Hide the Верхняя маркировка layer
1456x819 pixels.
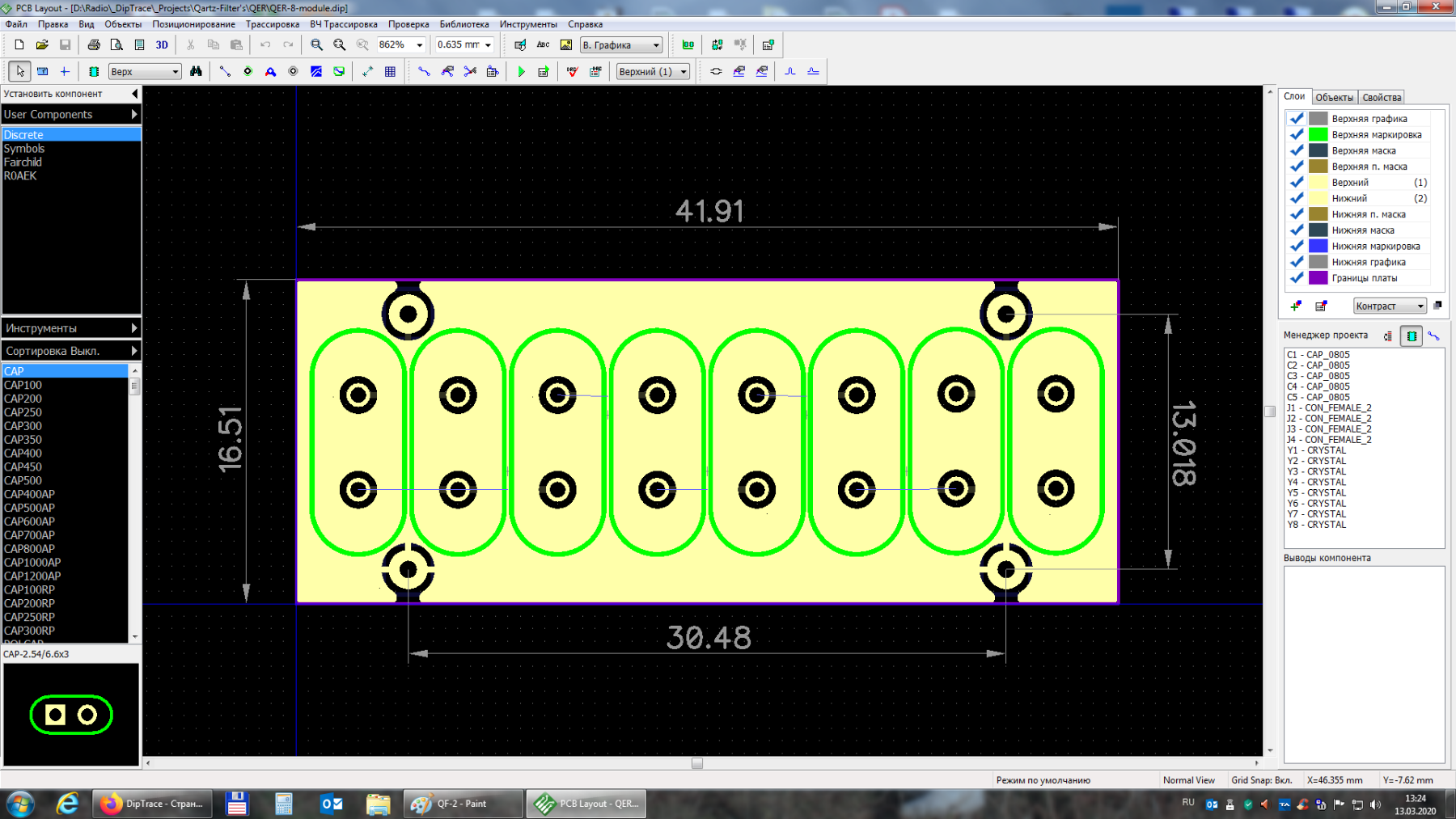pyautogui.click(x=1297, y=134)
